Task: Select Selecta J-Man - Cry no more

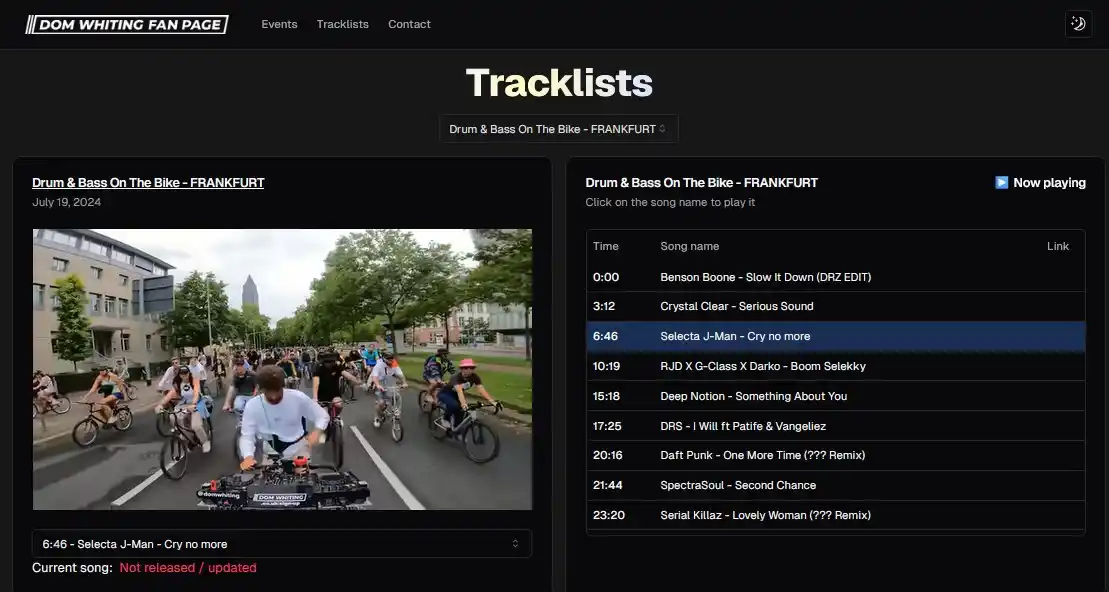Action: [736, 336]
